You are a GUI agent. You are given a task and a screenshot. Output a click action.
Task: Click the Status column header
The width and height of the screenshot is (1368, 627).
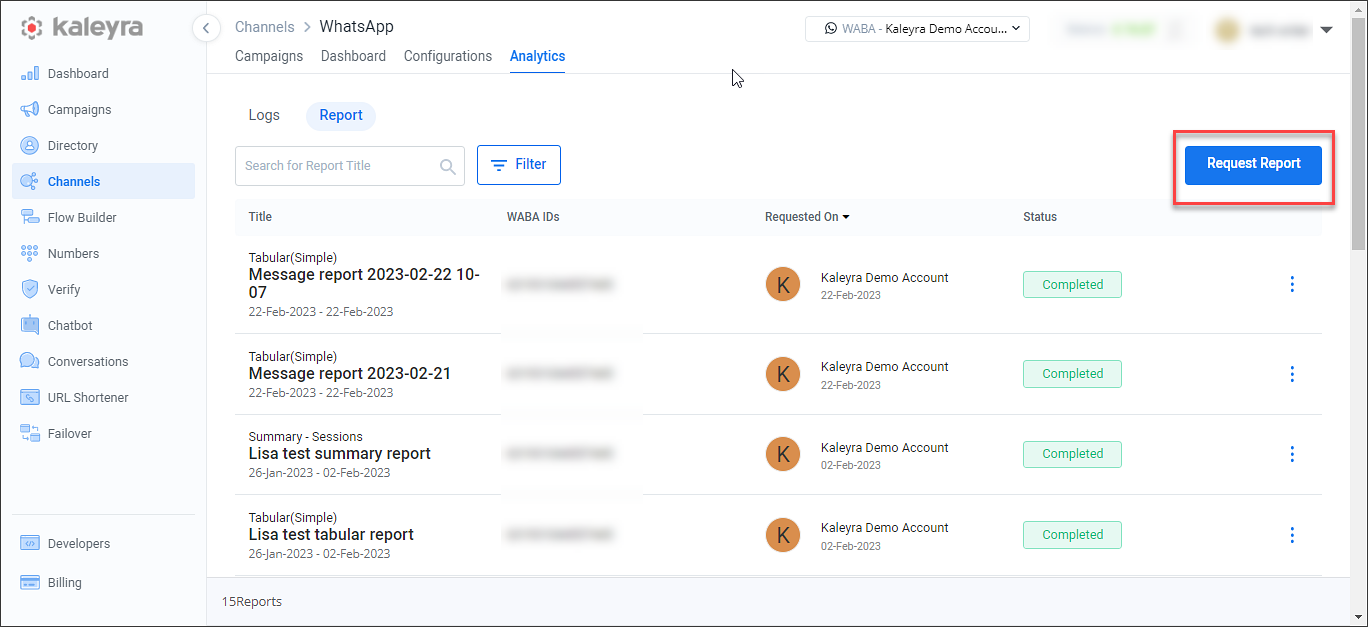coord(1040,217)
